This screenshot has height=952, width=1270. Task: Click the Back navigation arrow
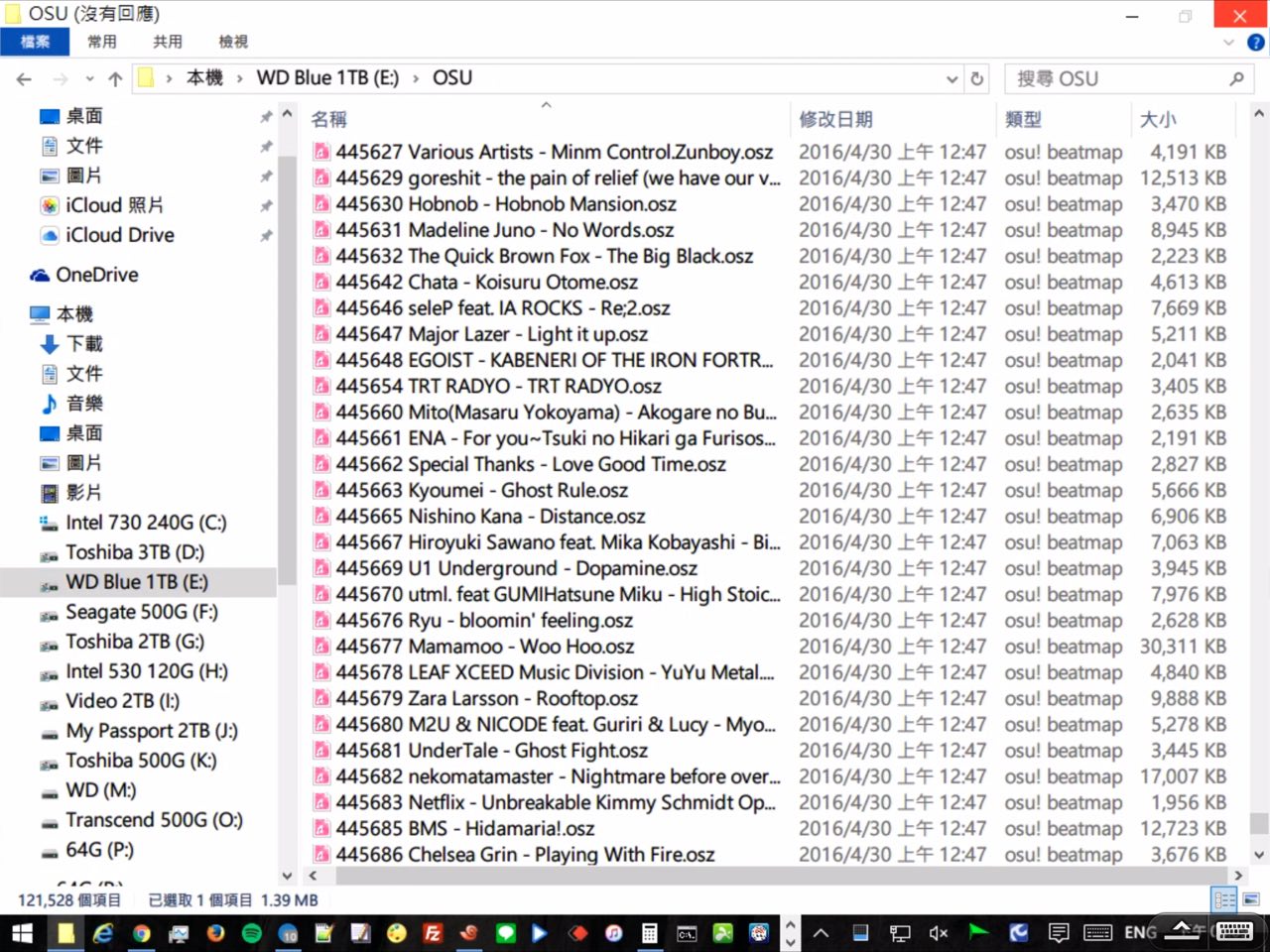24,79
